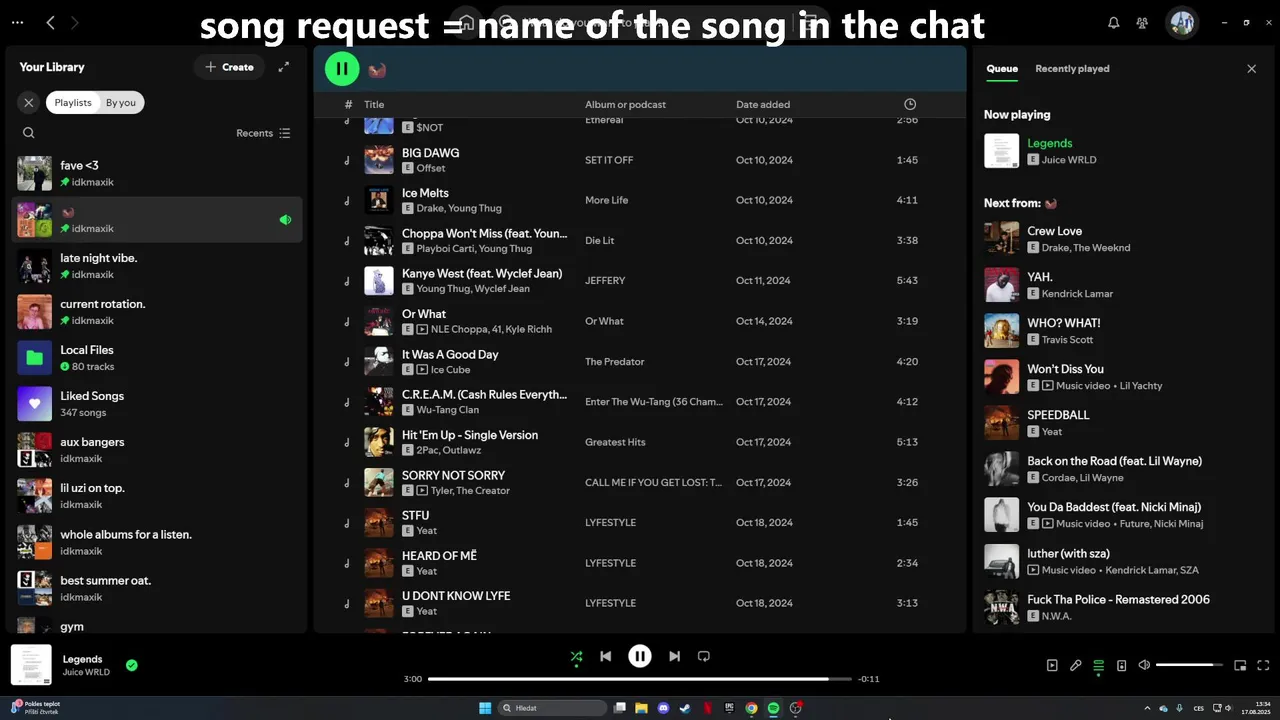Image resolution: width=1280 pixels, height=720 pixels.
Task: Enter full screen mode icon
Action: [x=1263, y=665]
